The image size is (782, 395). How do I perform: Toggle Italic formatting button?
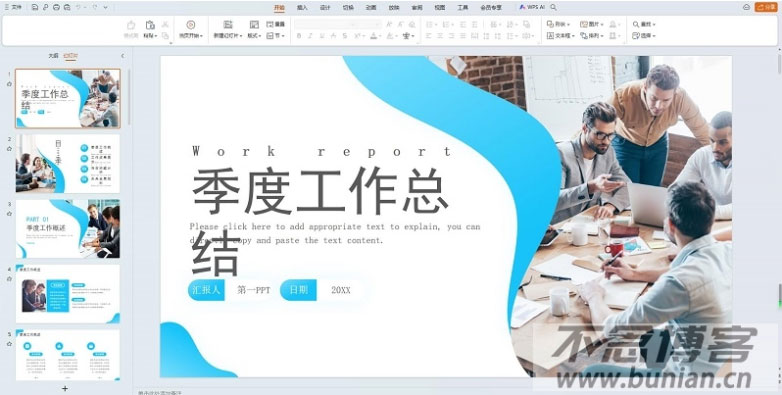[x=310, y=36]
